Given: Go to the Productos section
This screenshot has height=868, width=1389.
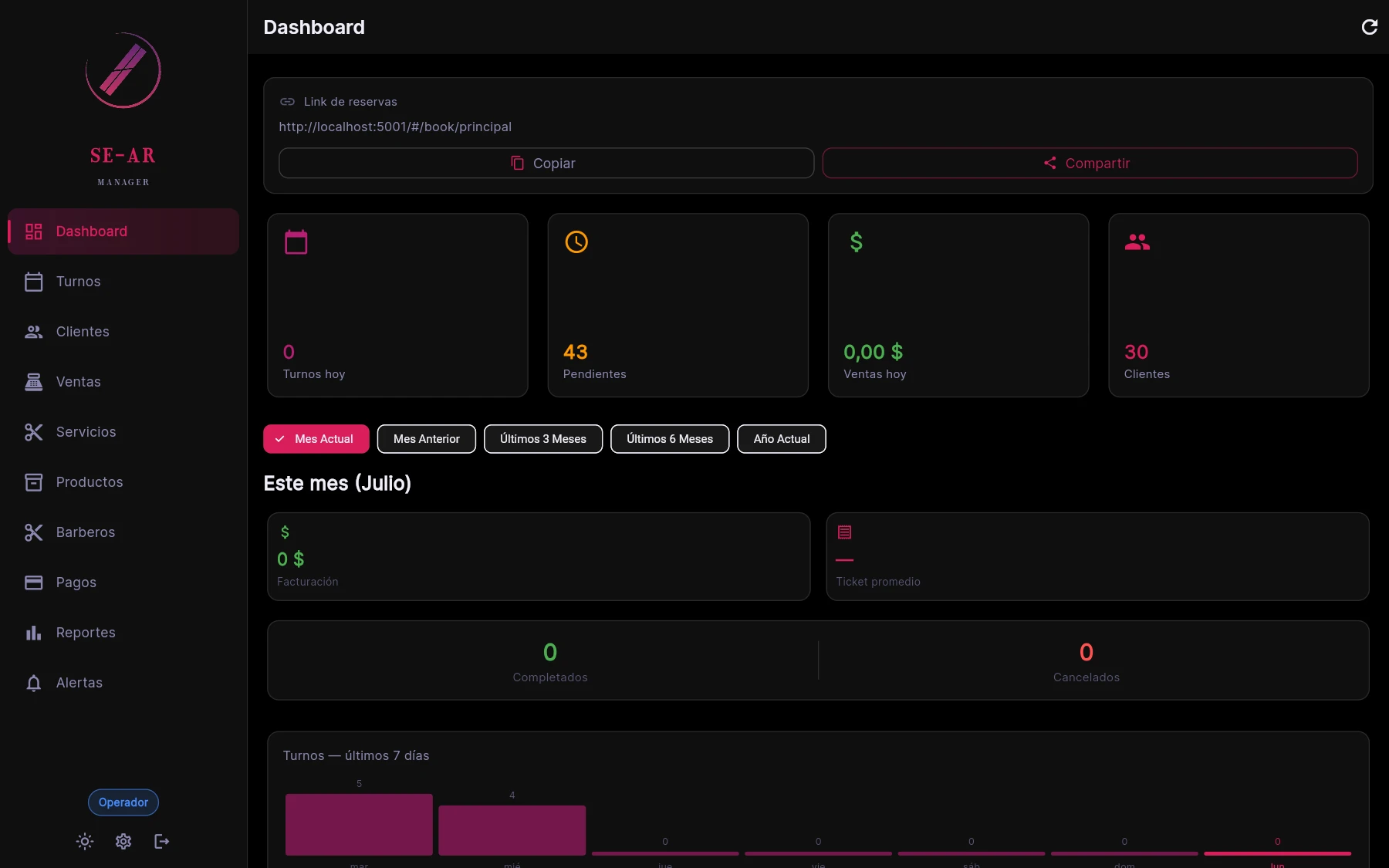Looking at the screenshot, I should 123,482.
